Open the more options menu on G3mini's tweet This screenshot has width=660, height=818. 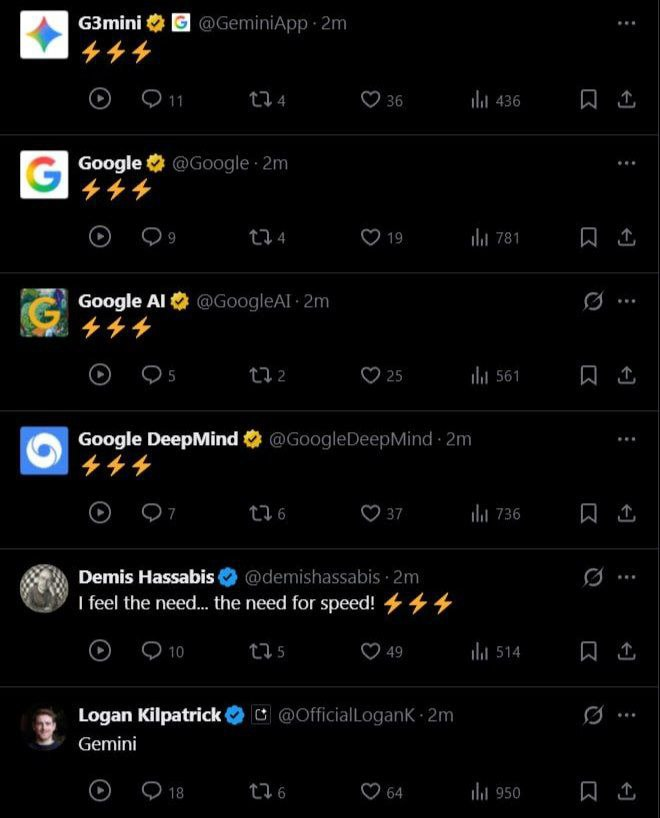coord(627,22)
